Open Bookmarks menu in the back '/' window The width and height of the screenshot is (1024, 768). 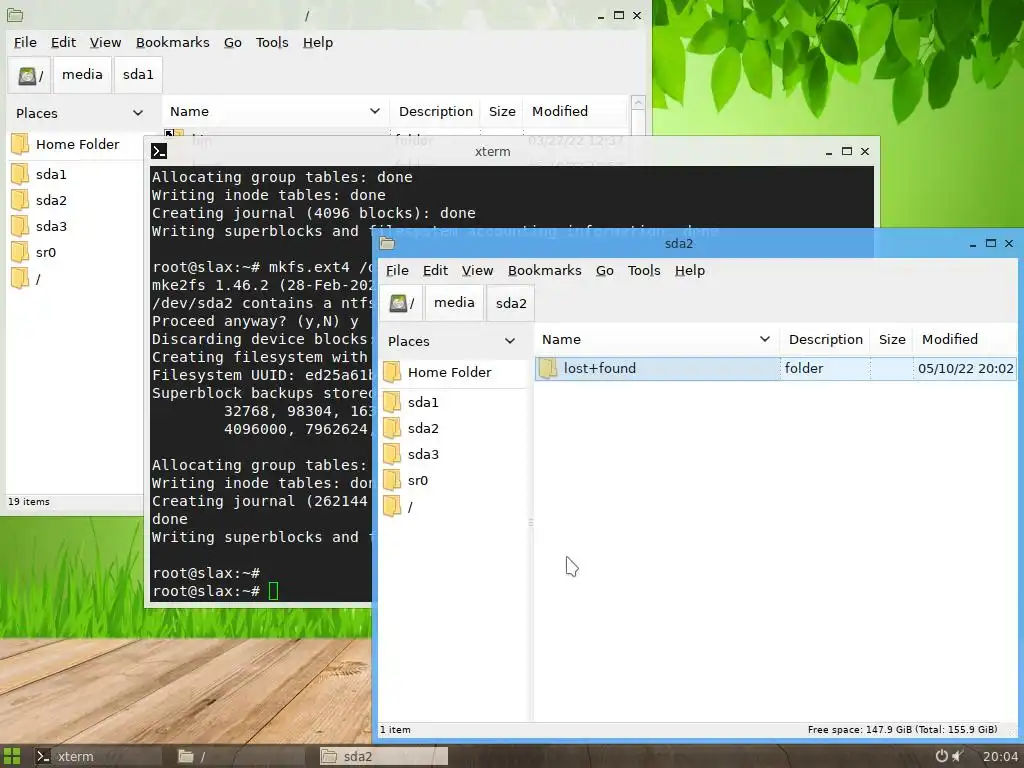[172, 42]
